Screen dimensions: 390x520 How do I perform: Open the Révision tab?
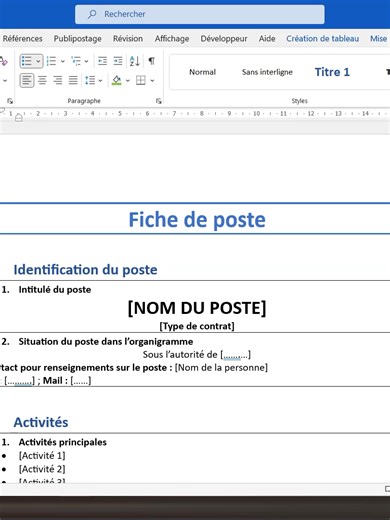click(128, 39)
